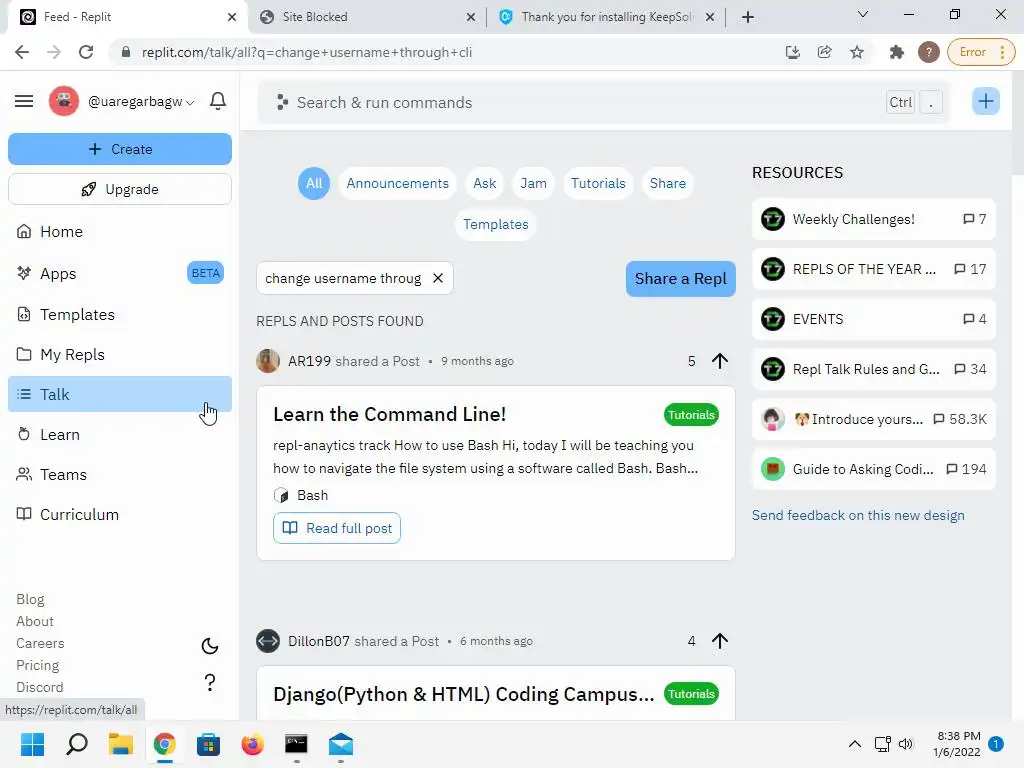
Task: Open Teams in the sidebar
Action: tap(120, 475)
